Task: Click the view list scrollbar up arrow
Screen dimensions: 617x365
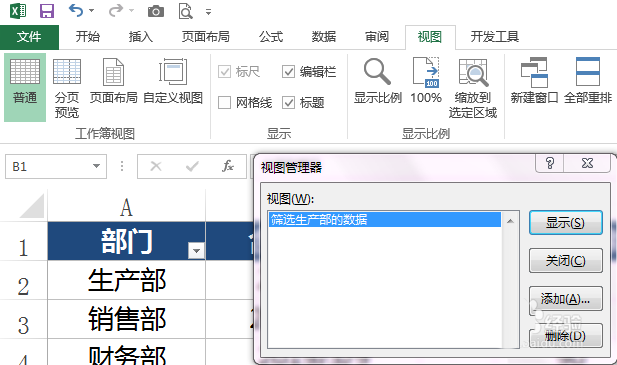Action: point(510,221)
